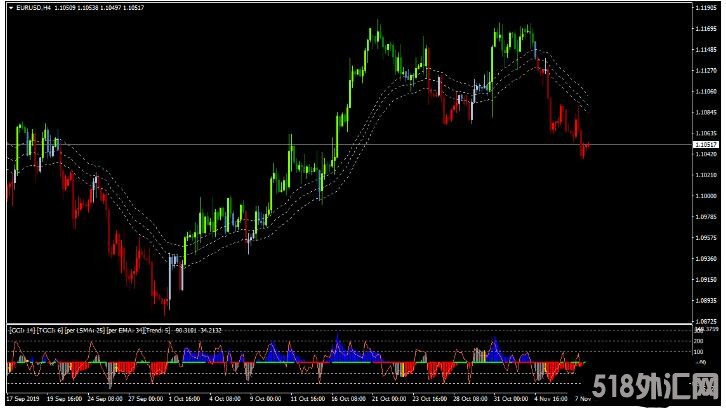The image size is (726, 410).
Task: Click the small triangle beside EURUSD,H4
Action: pyautogui.click(x=11, y=8)
